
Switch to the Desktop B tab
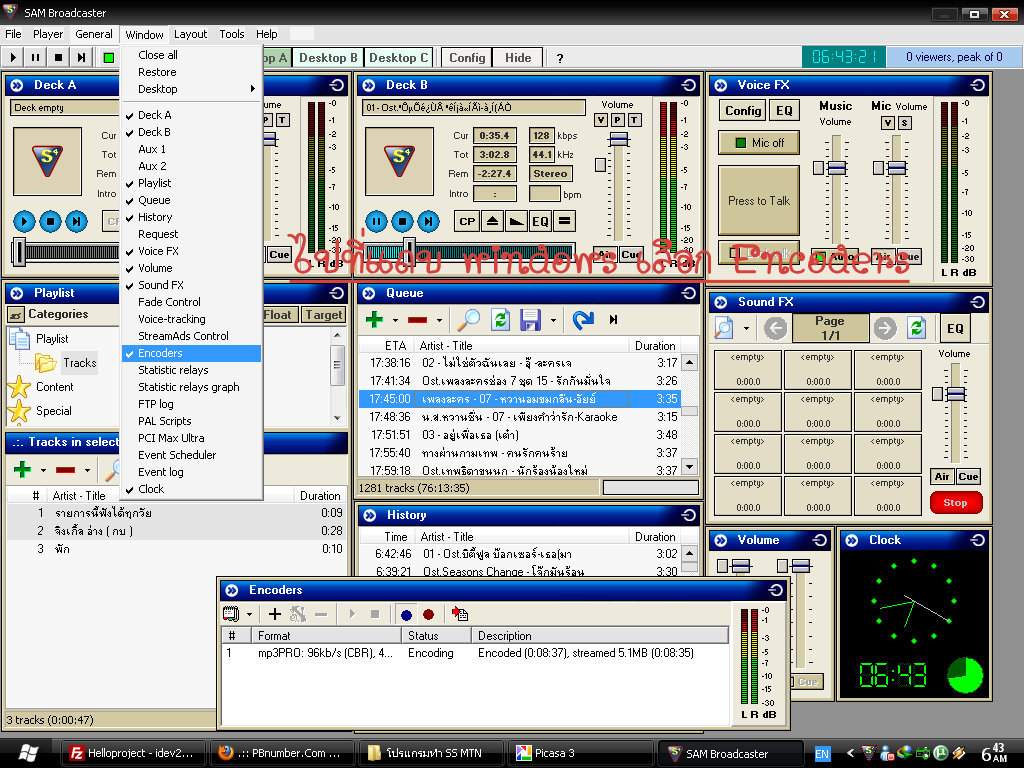327,58
